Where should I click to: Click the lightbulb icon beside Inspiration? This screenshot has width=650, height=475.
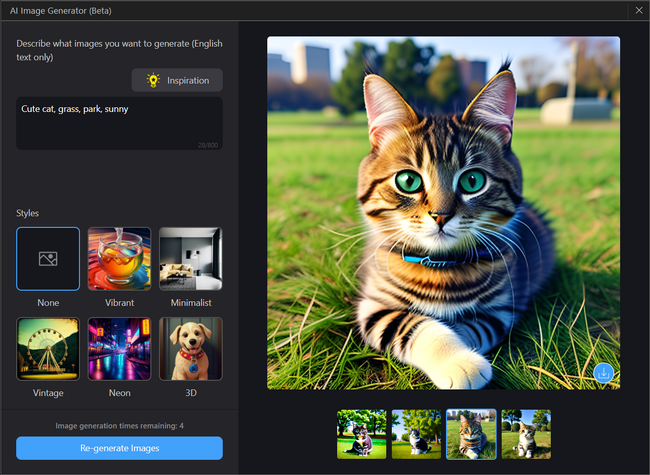tap(153, 80)
